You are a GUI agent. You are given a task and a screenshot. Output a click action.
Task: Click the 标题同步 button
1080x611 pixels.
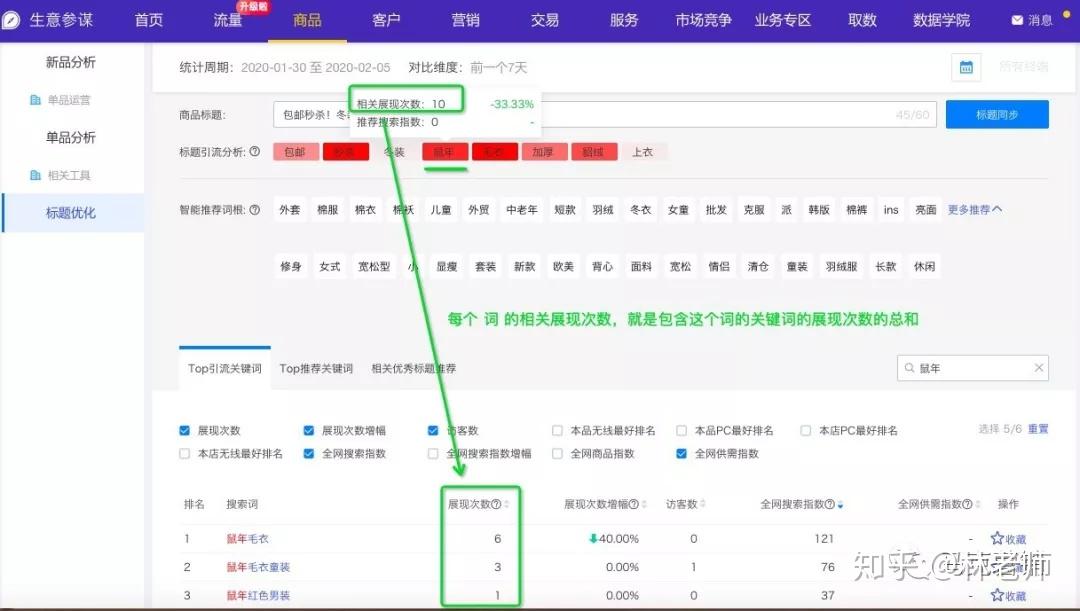click(x=997, y=114)
